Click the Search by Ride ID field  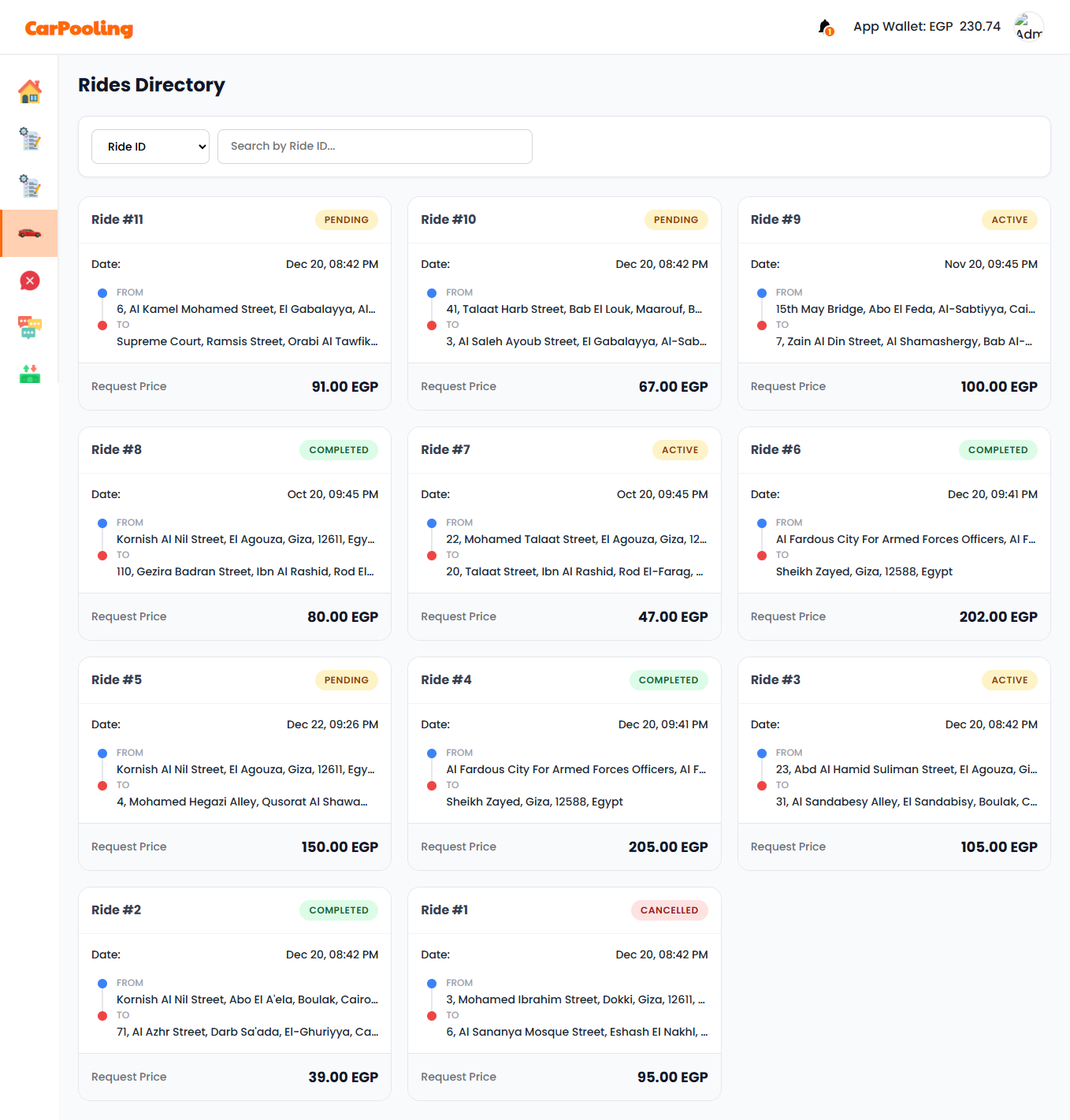tap(374, 147)
